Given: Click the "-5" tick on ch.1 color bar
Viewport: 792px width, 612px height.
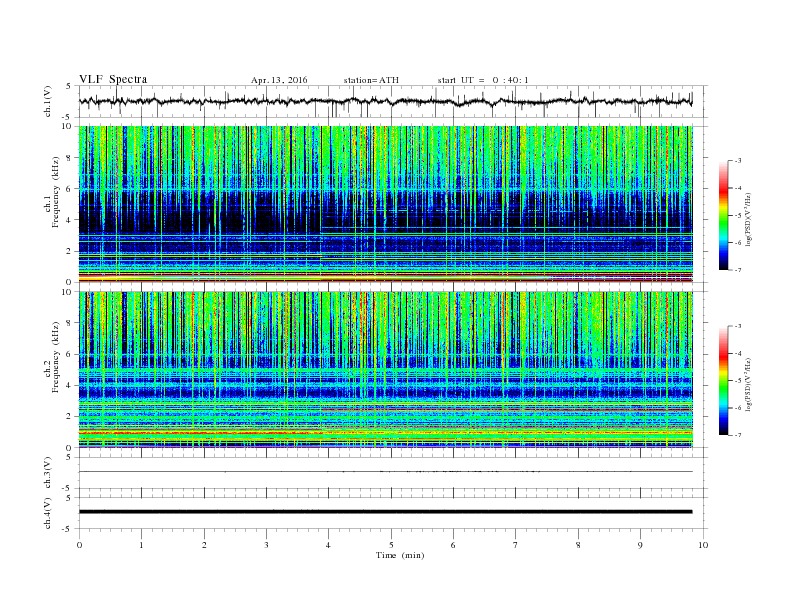Looking at the screenshot, I should [737, 216].
